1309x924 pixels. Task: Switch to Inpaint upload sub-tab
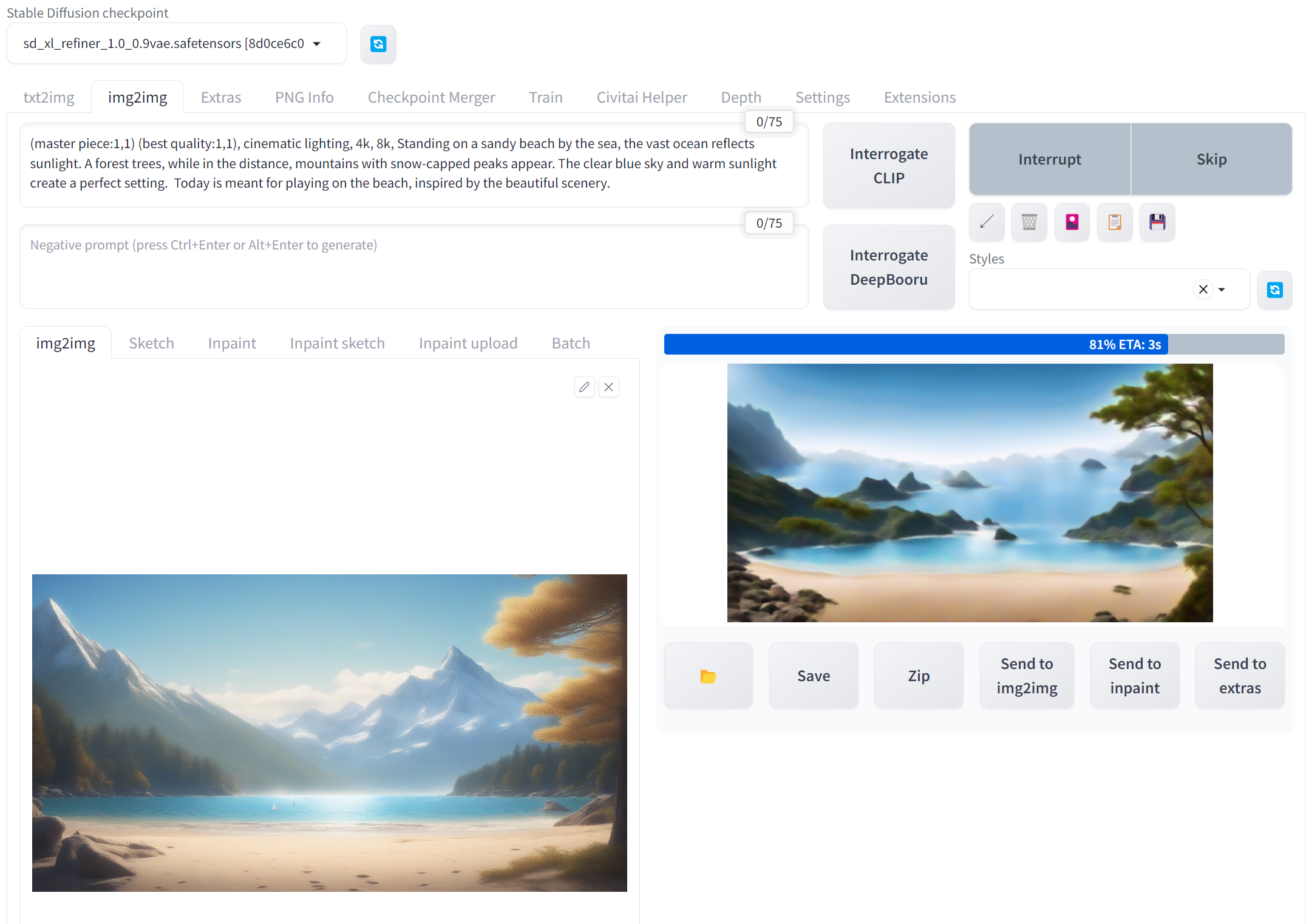[468, 343]
